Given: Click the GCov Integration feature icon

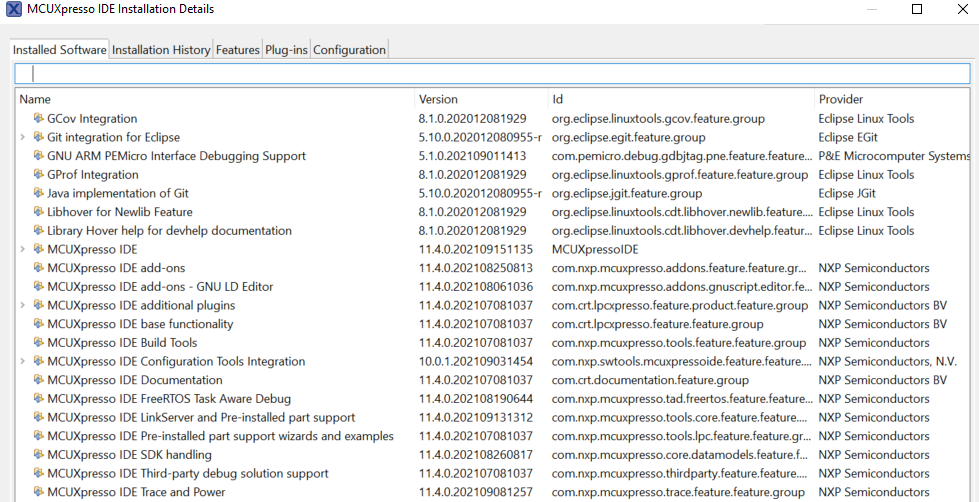Looking at the screenshot, I should 39,119.
